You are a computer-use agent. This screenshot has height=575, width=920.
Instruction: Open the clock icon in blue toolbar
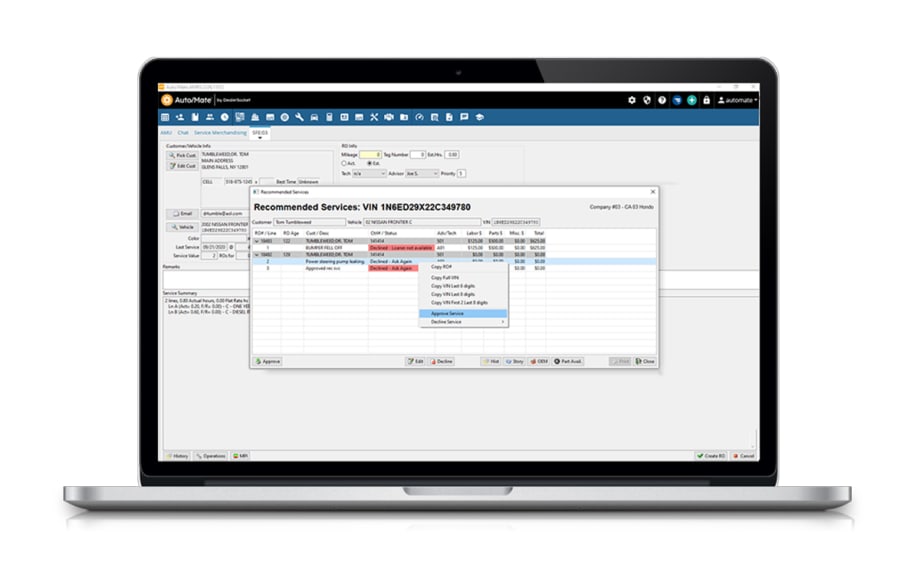pos(224,118)
